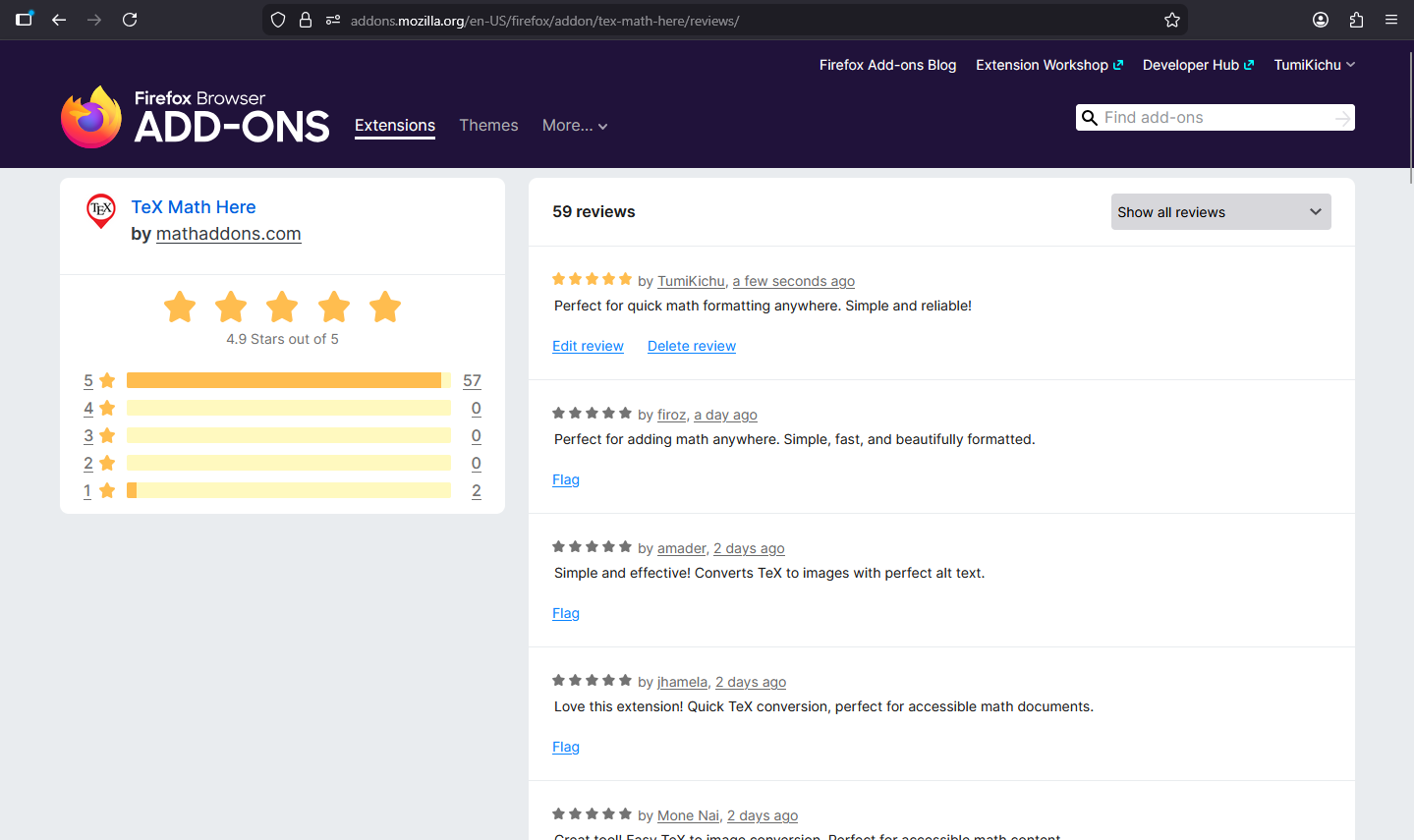Open jhamela's reviewer profile

(x=683, y=682)
